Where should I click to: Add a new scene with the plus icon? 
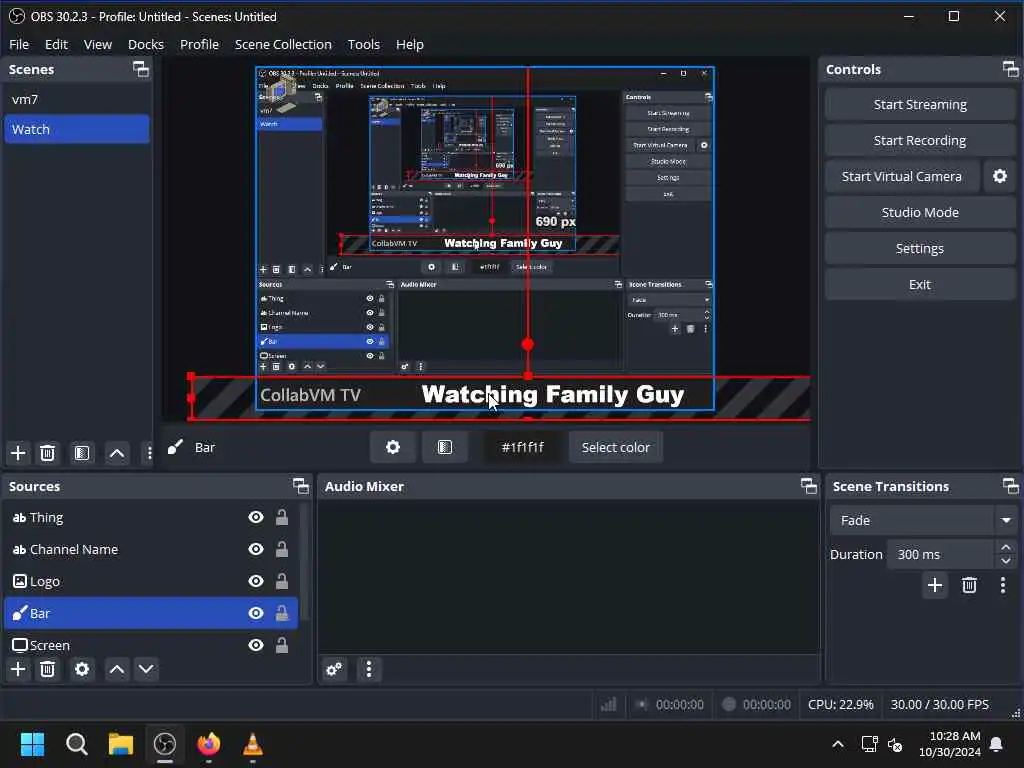(x=18, y=453)
